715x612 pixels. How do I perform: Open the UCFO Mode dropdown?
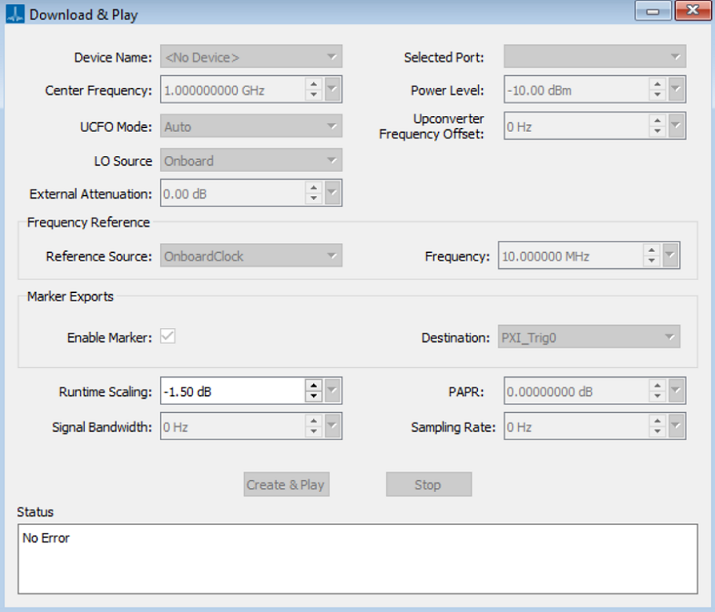point(251,126)
